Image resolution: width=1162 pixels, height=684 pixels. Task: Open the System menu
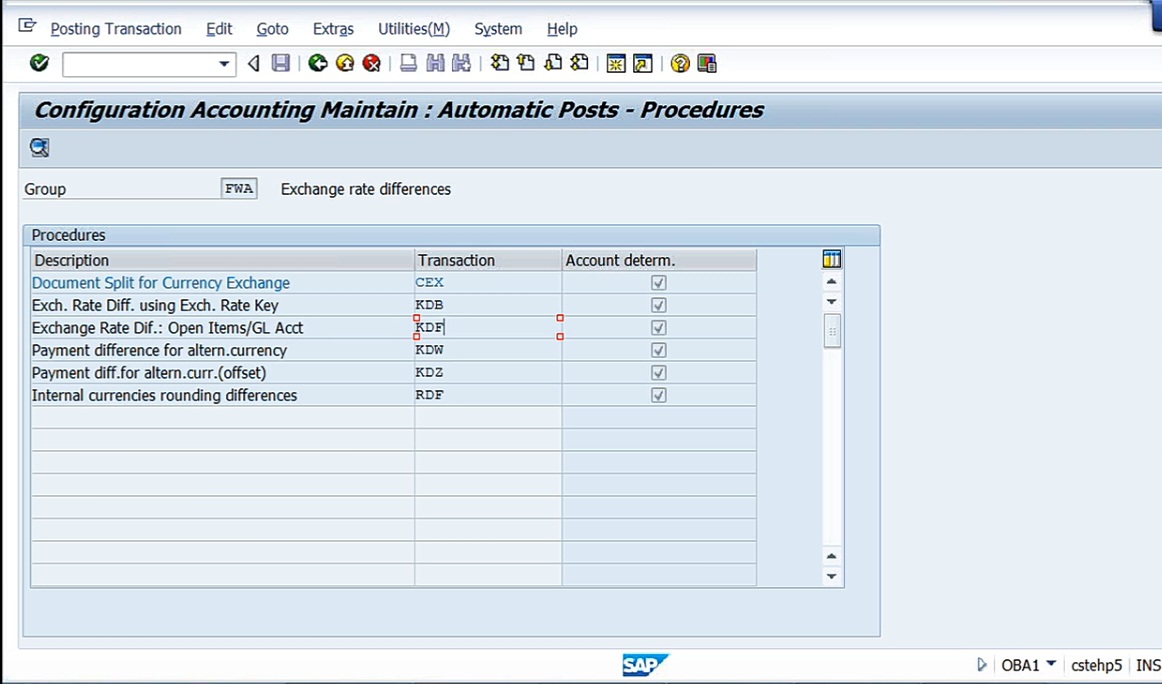498,29
